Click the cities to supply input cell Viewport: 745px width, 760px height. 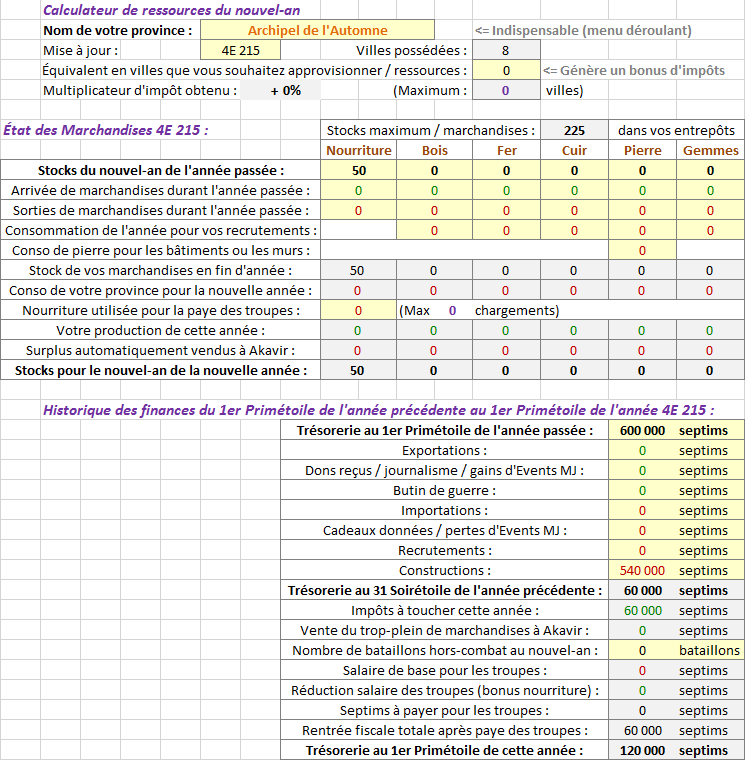(506, 70)
